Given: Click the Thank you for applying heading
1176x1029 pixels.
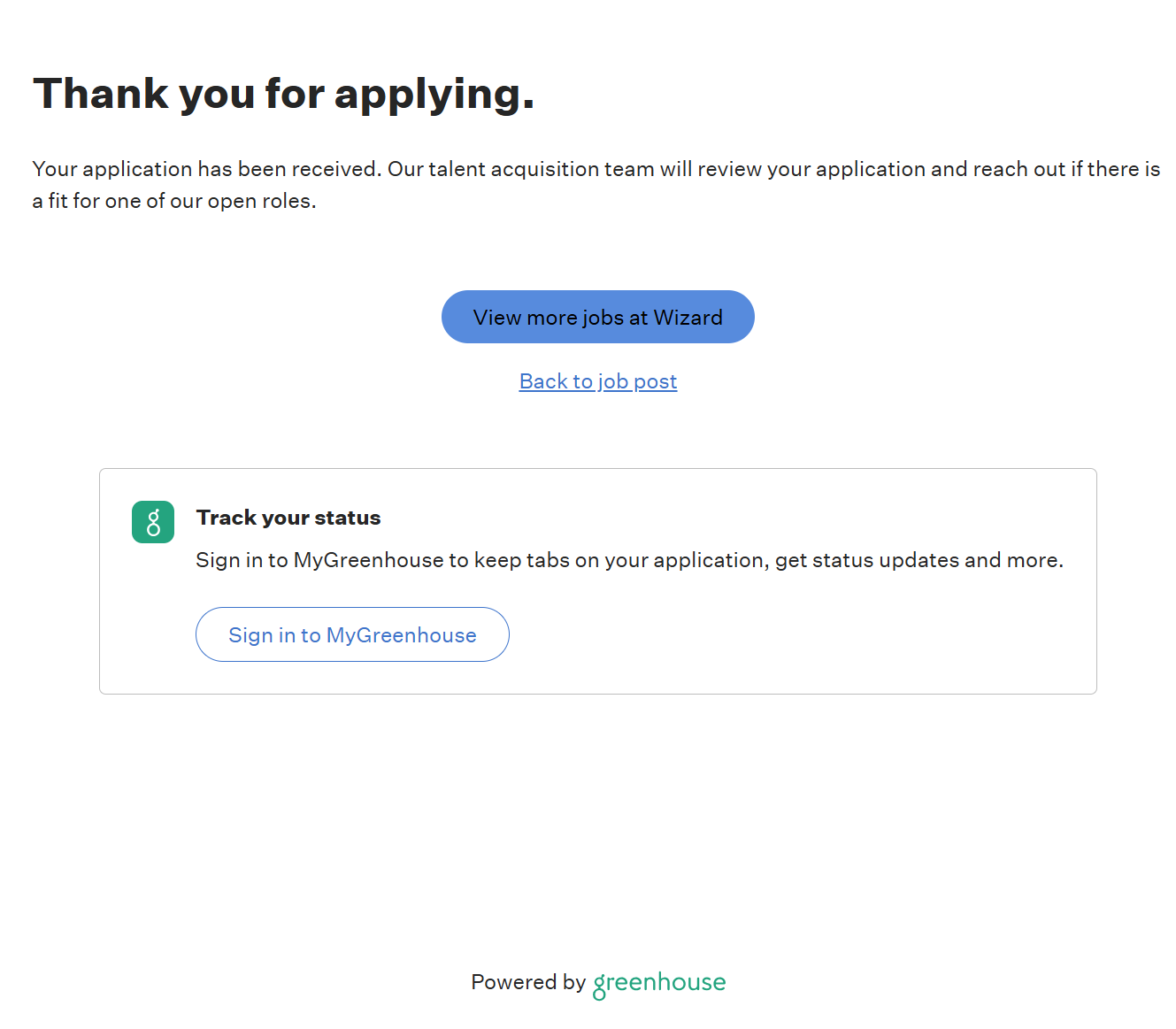Looking at the screenshot, I should point(284,94).
